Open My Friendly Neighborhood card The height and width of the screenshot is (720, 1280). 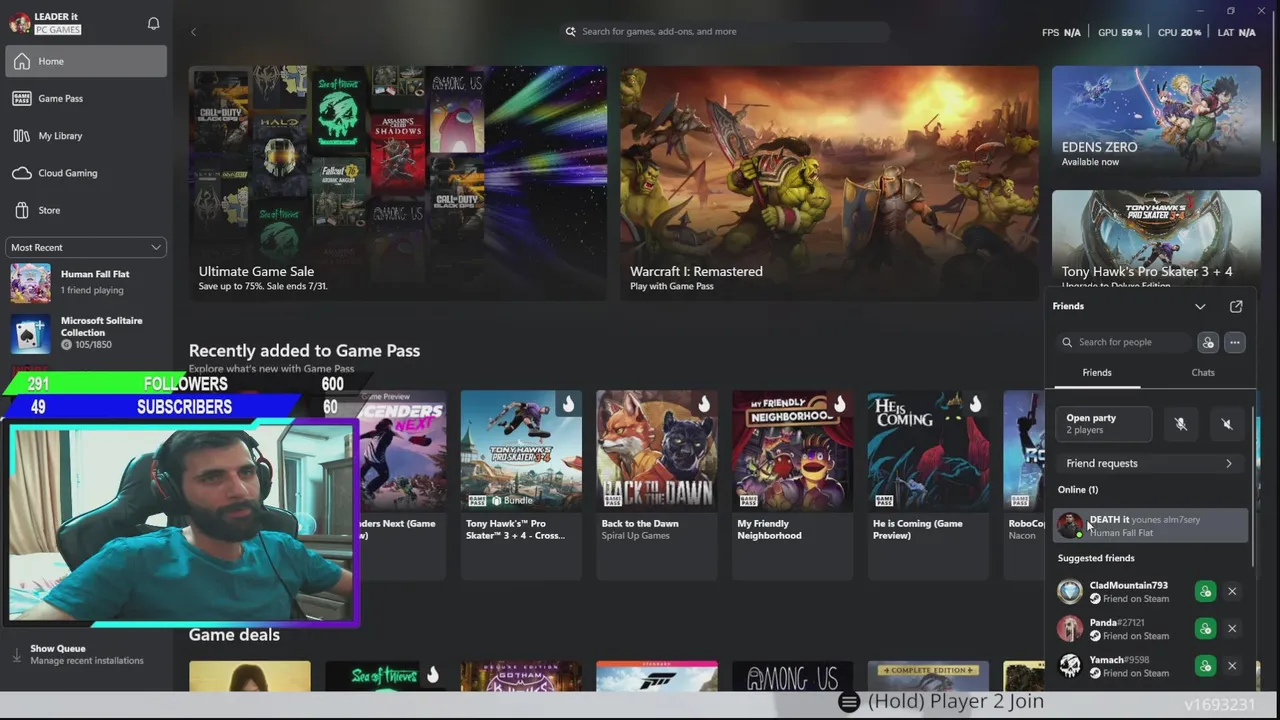(793, 485)
